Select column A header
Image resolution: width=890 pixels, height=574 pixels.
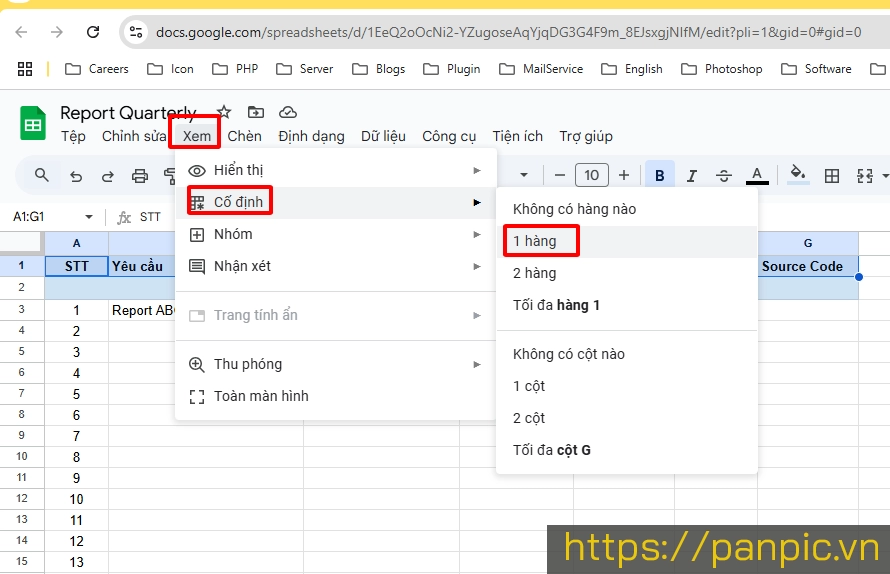[x=77, y=243]
